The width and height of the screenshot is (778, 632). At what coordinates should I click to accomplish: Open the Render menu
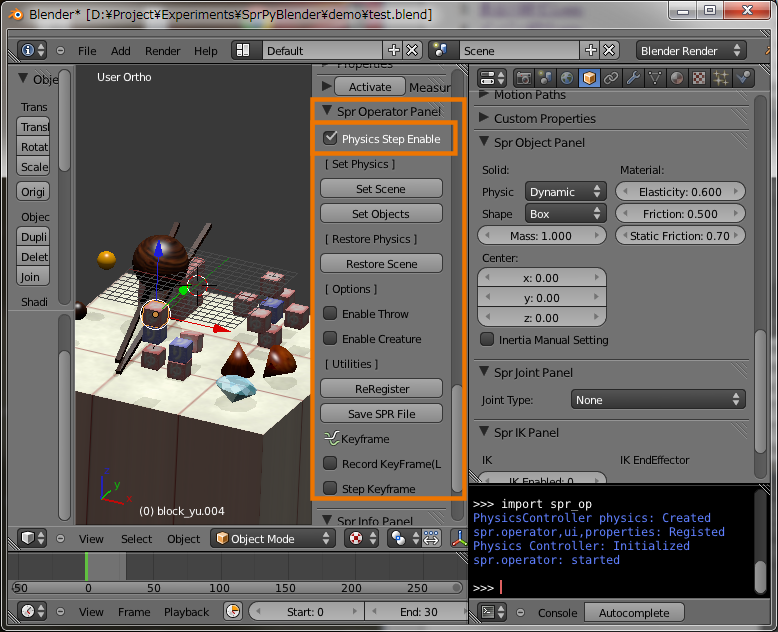point(163,51)
